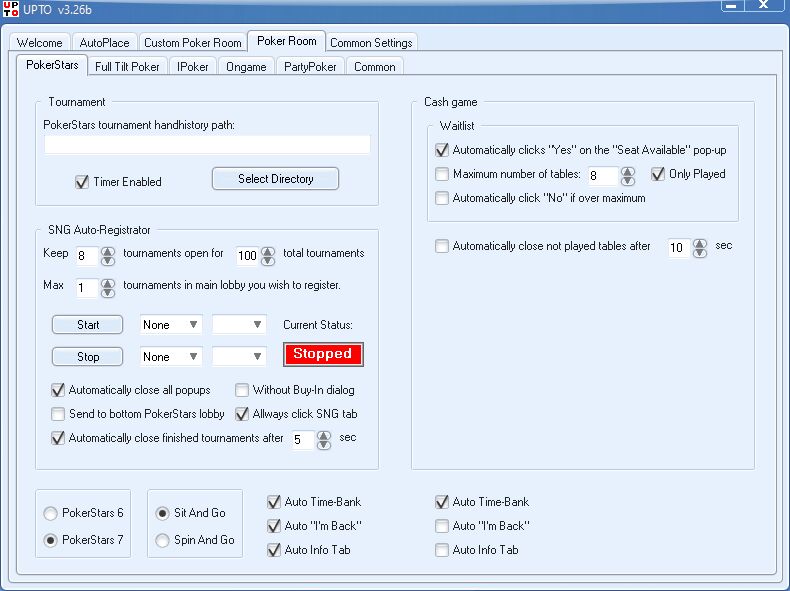Image resolution: width=790 pixels, height=591 pixels.
Task: Click the Stop button
Action: [x=88, y=357]
